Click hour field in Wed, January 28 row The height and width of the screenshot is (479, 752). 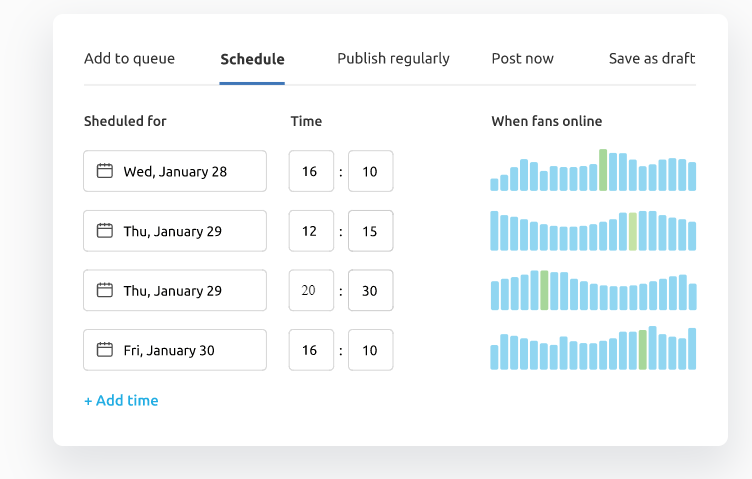coord(311,171)
